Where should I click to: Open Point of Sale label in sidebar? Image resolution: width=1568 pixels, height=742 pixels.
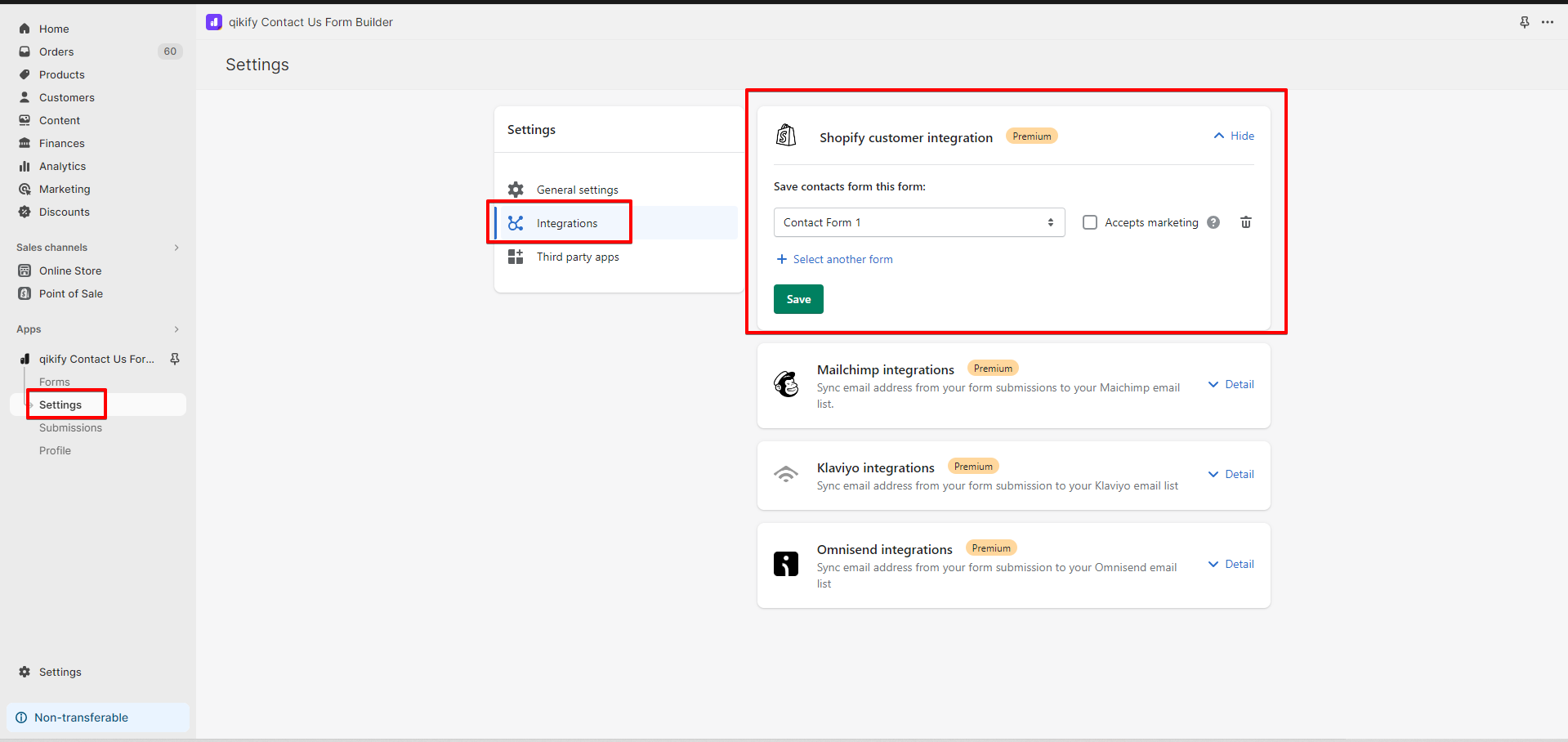click(x=71, y=293)
